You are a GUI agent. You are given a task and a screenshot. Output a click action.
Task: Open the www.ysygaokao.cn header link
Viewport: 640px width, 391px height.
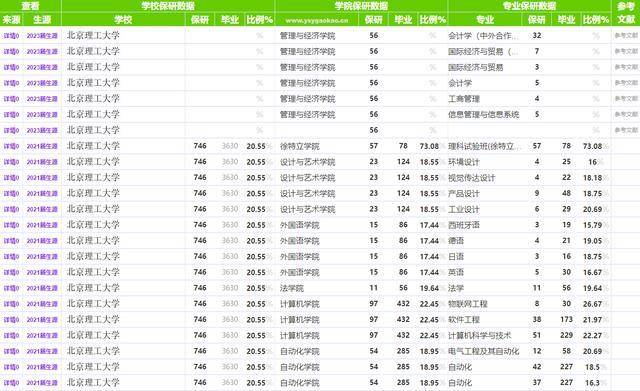click(317, 20)
